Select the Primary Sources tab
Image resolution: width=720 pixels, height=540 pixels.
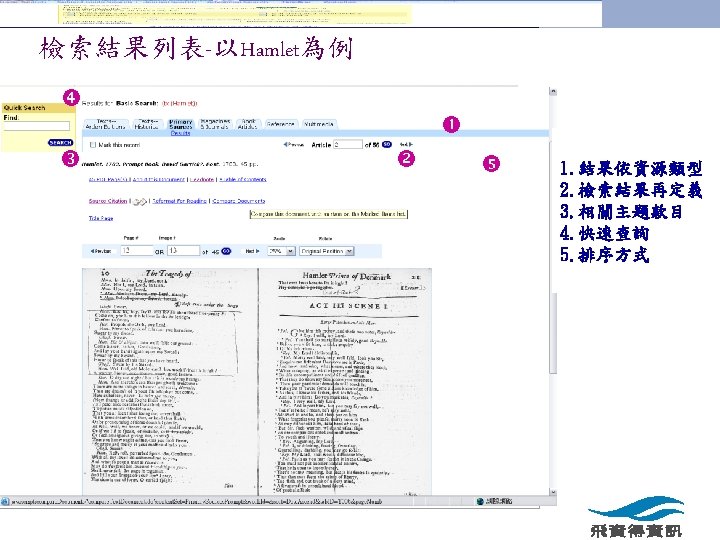[180, 124]
